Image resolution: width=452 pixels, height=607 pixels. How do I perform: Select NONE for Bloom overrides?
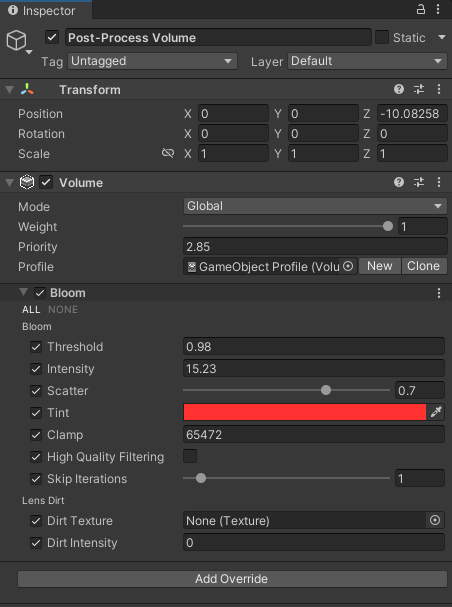tap(63, 310)
